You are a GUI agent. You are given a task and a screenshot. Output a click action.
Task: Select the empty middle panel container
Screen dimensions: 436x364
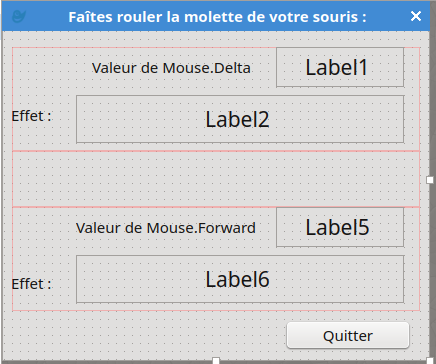(216, 179)
